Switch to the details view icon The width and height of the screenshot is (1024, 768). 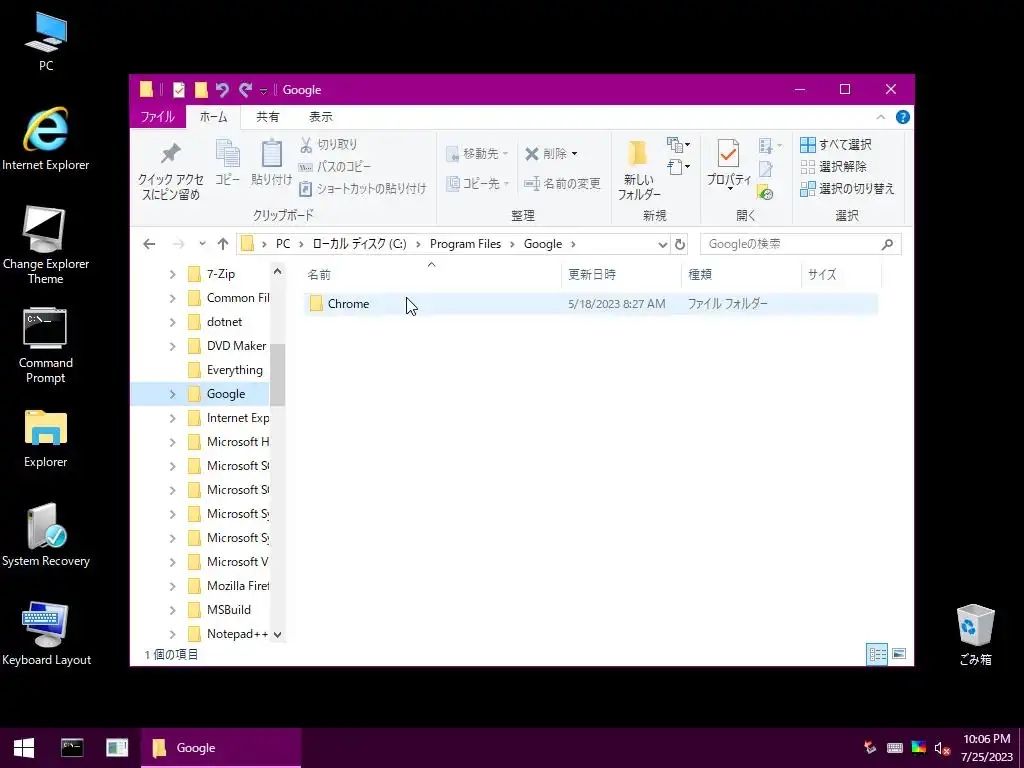[877, 654]
